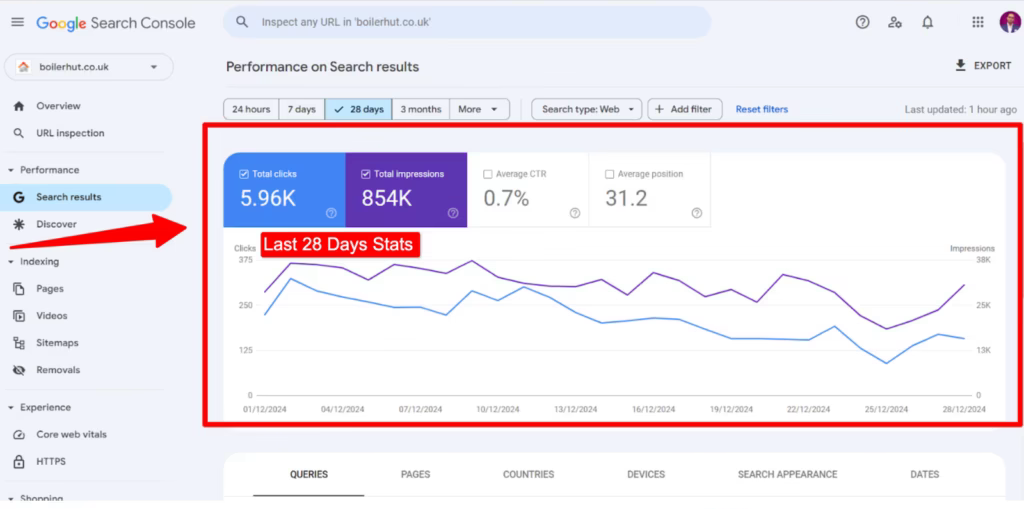Click the Search results Google G icon
The width and height of the screenshot is (1024, 509).
[19, 197]
